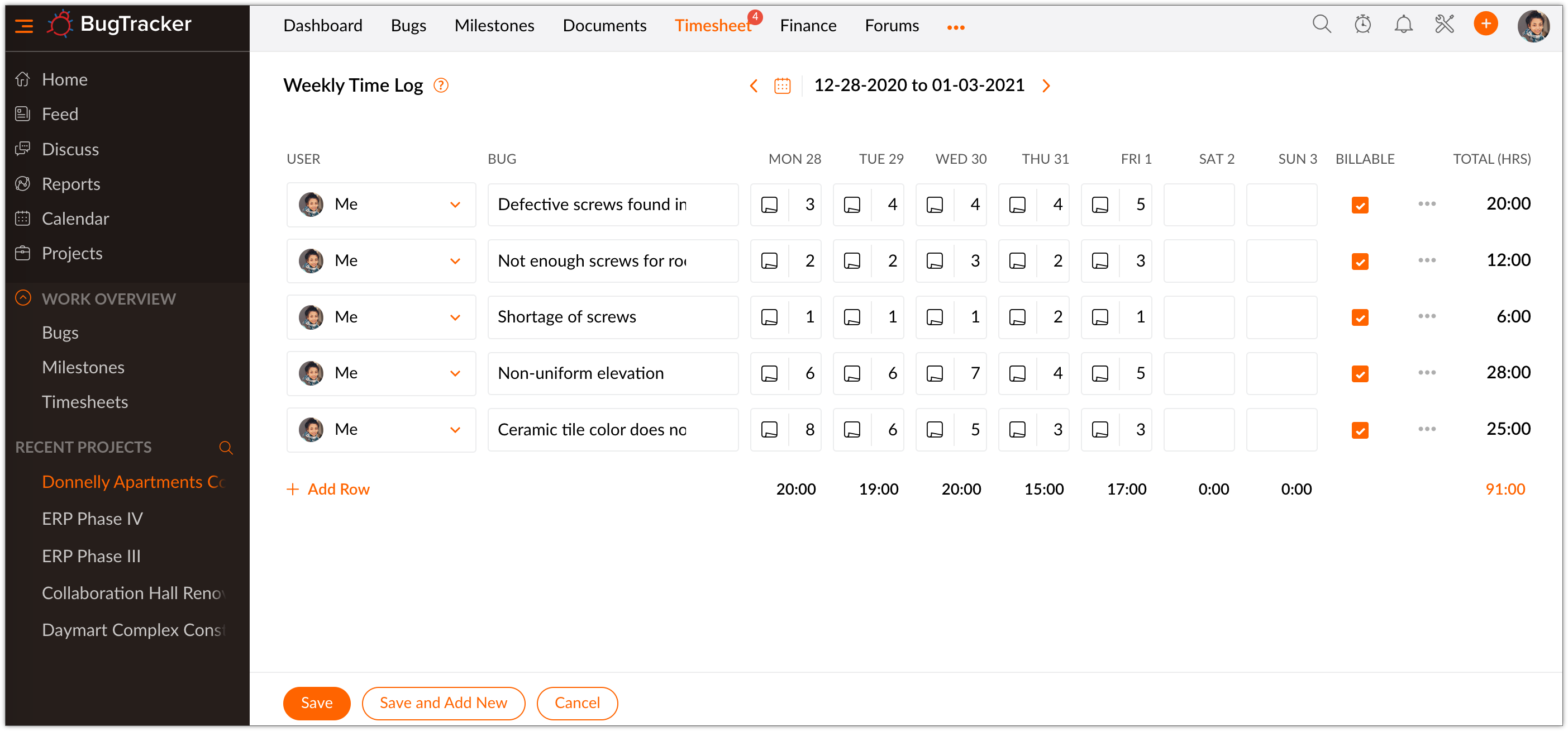The width and height of the screenshot is (1568, 731).
Task: Go to next week using right arrow
Action: [x=1046, y=86]
